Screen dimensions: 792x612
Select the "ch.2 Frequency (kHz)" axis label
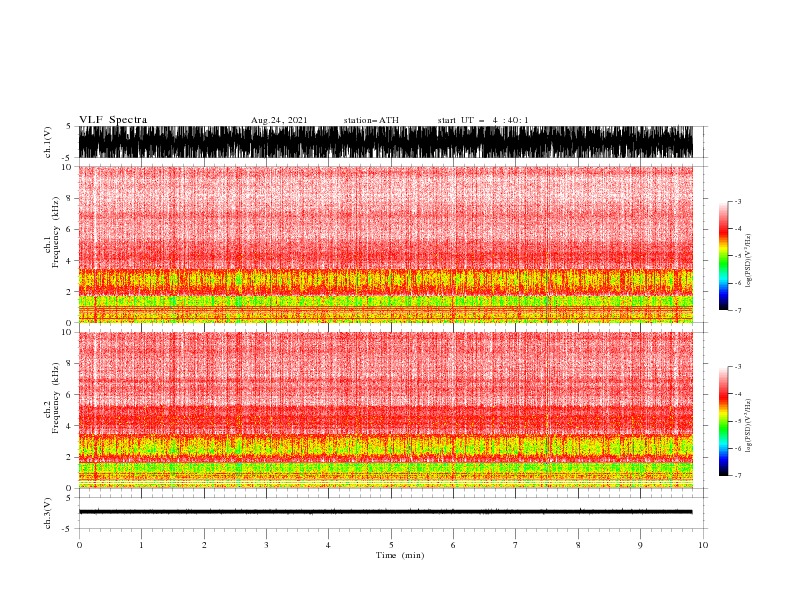pos(52,397)
